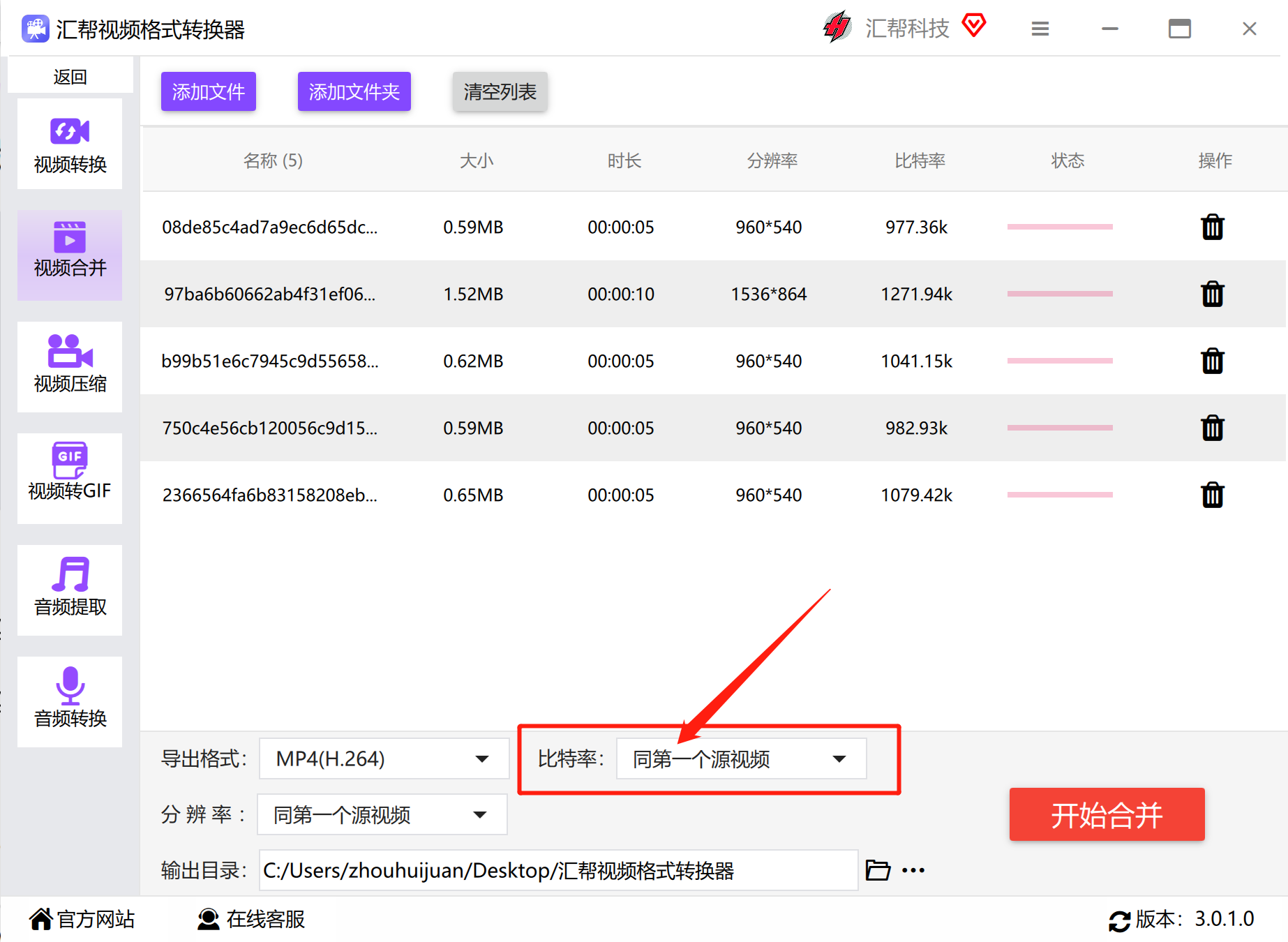
Task: Click the 时长 duration column header
Action: click(x=624, y=160)
